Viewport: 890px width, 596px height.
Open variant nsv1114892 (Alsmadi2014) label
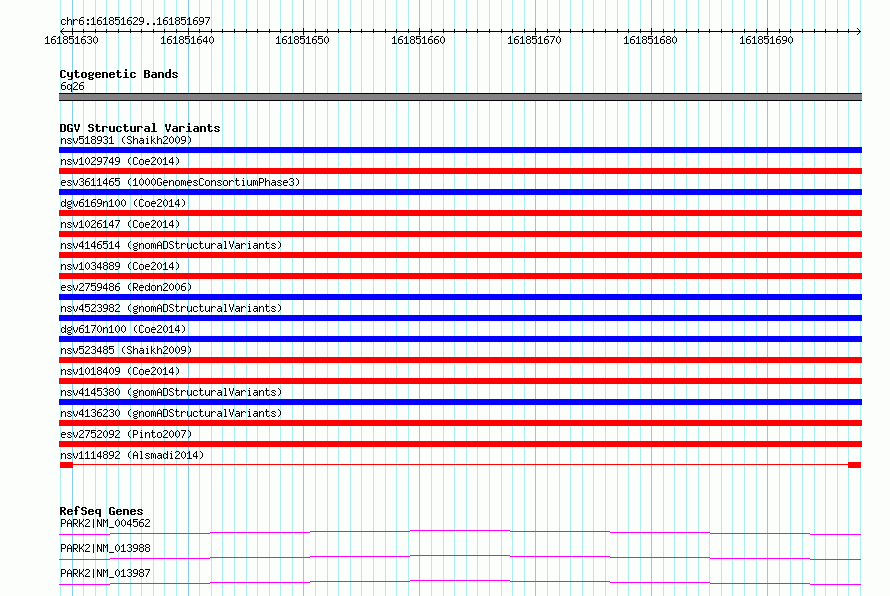coord(132,455)
